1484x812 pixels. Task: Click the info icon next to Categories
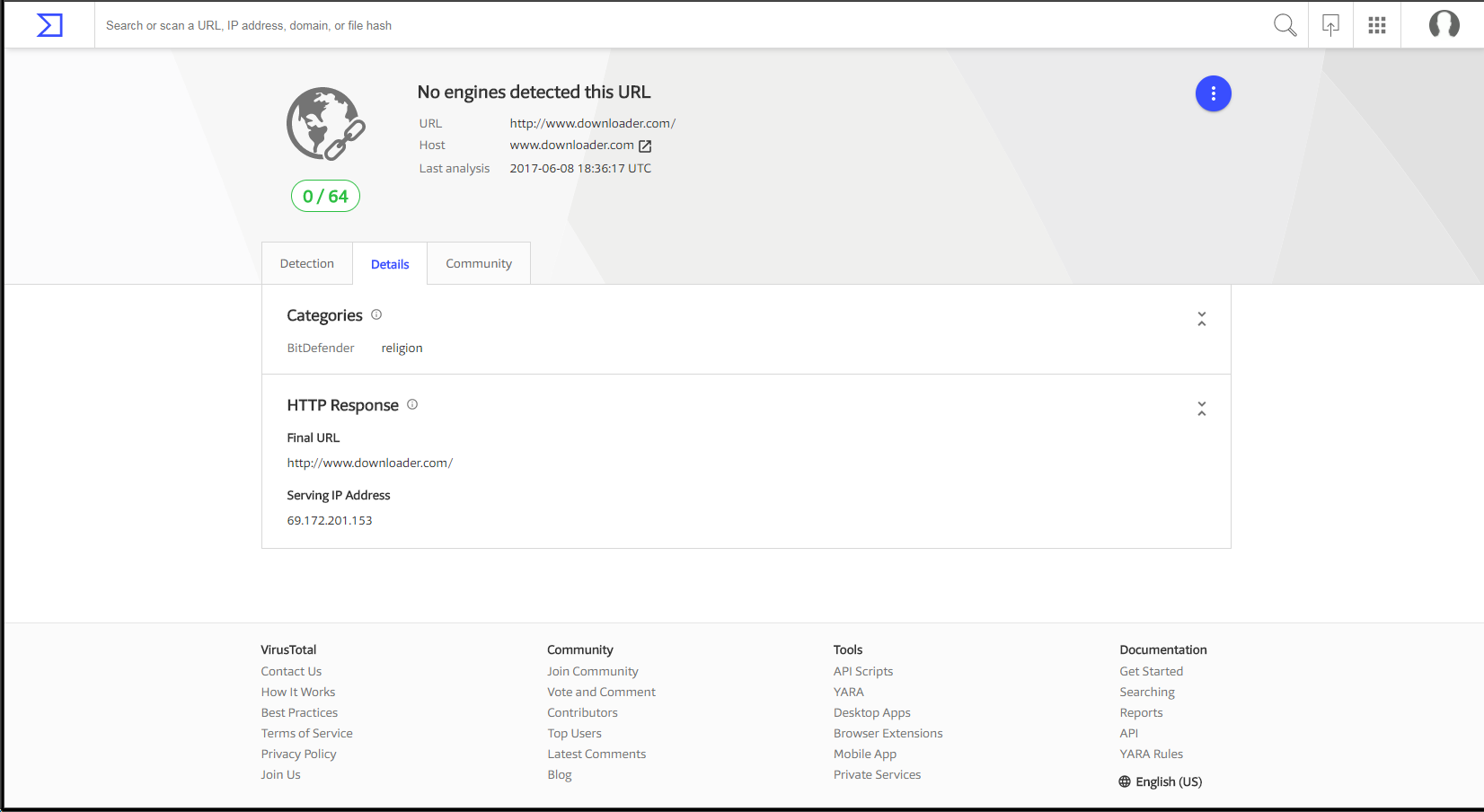(x=376, y=314)
